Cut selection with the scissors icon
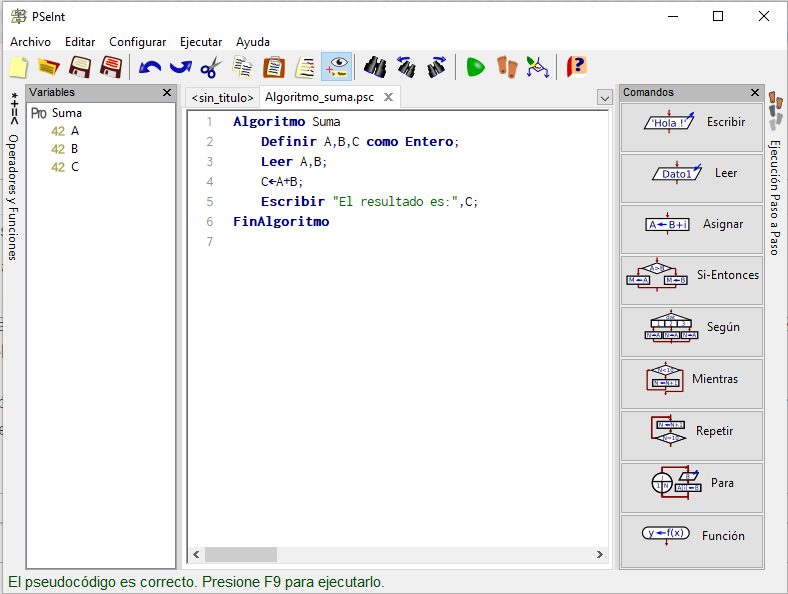This screenshot has height=594, width=788. [x=211, y=67]
